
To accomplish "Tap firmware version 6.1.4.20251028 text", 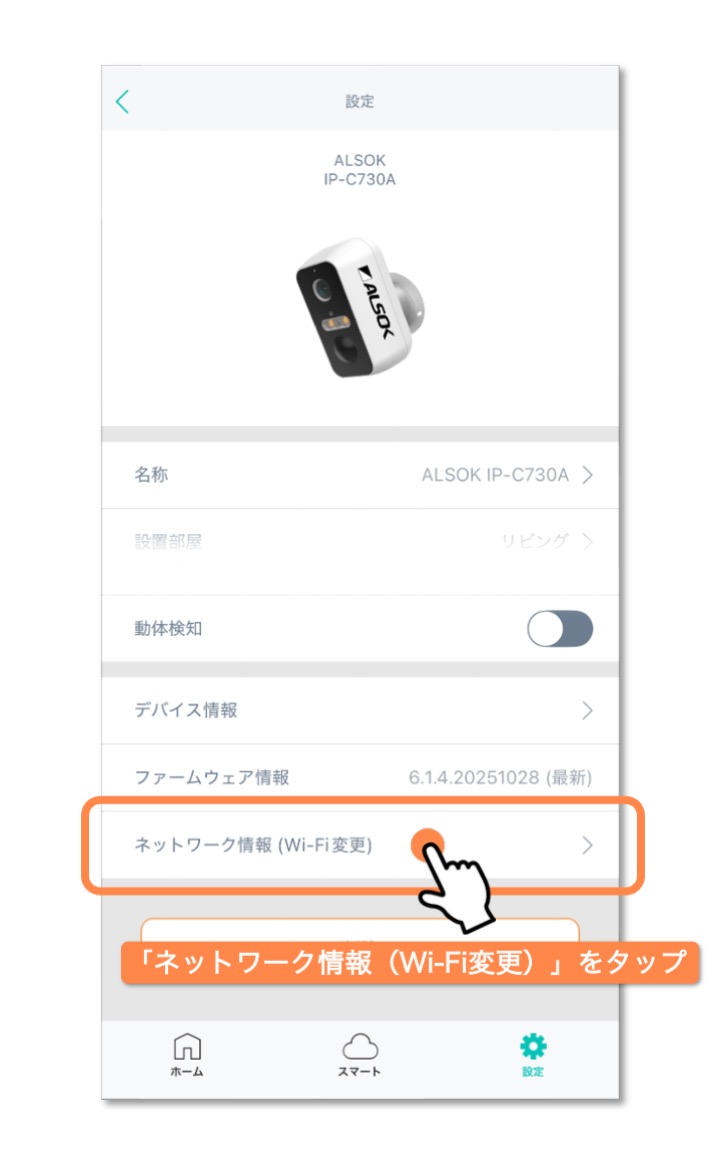I will (473, 777).
